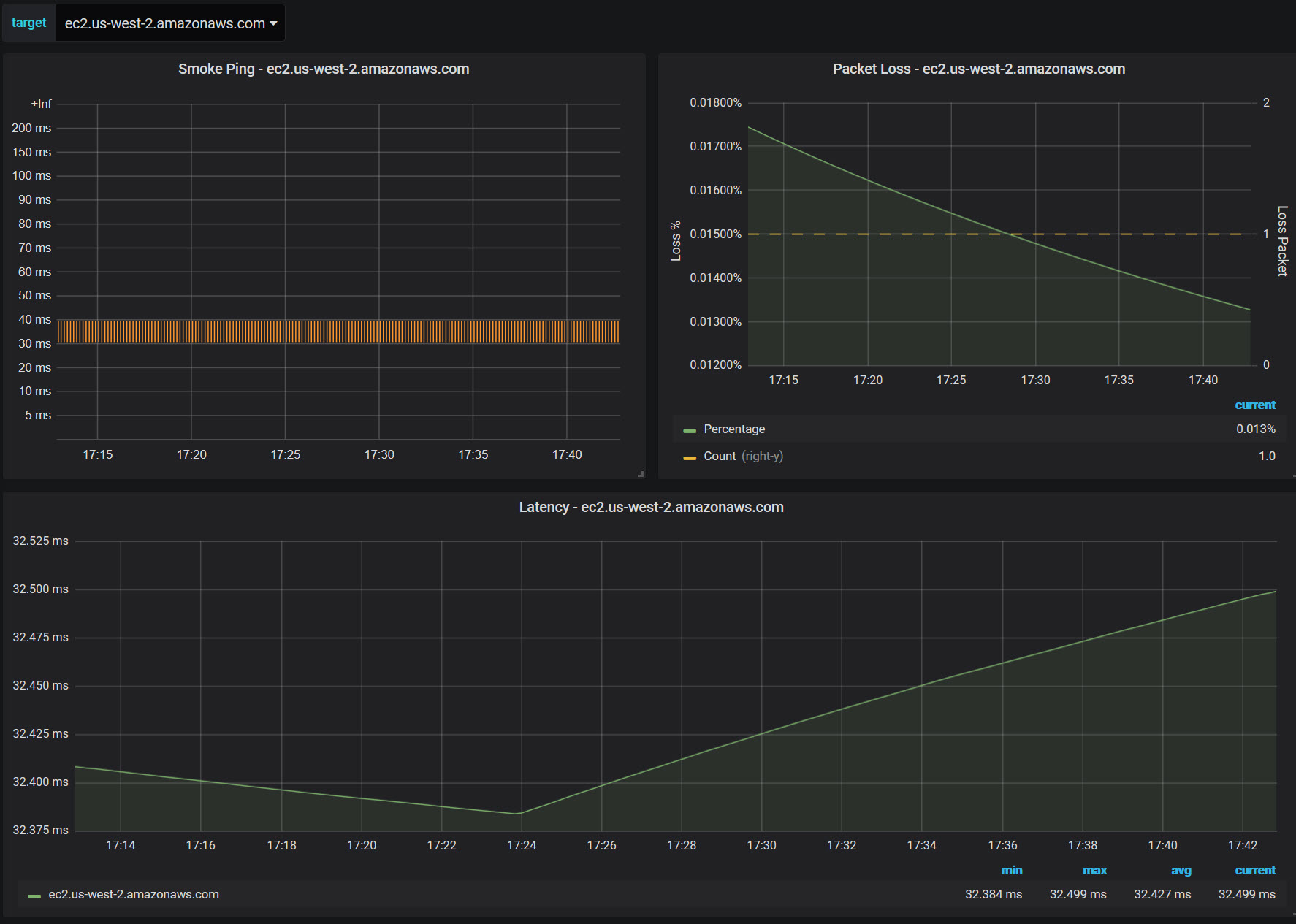The height and width of the screenshot is (924, 1296).
Task: Sort Latency legend by min column
Action: [1011, 870]
